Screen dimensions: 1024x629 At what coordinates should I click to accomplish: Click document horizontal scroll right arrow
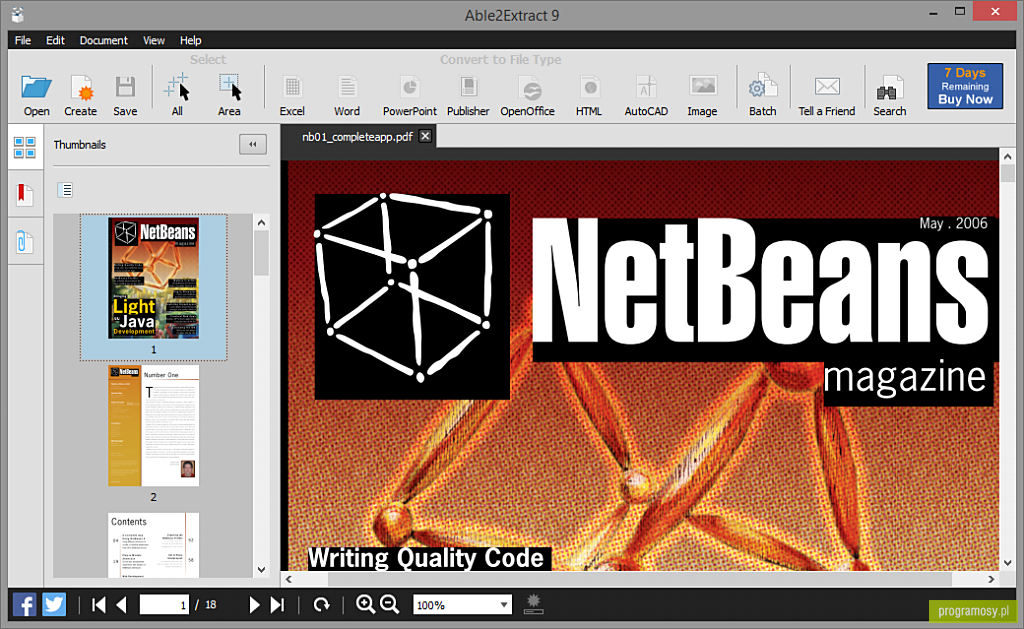[991, 579]
